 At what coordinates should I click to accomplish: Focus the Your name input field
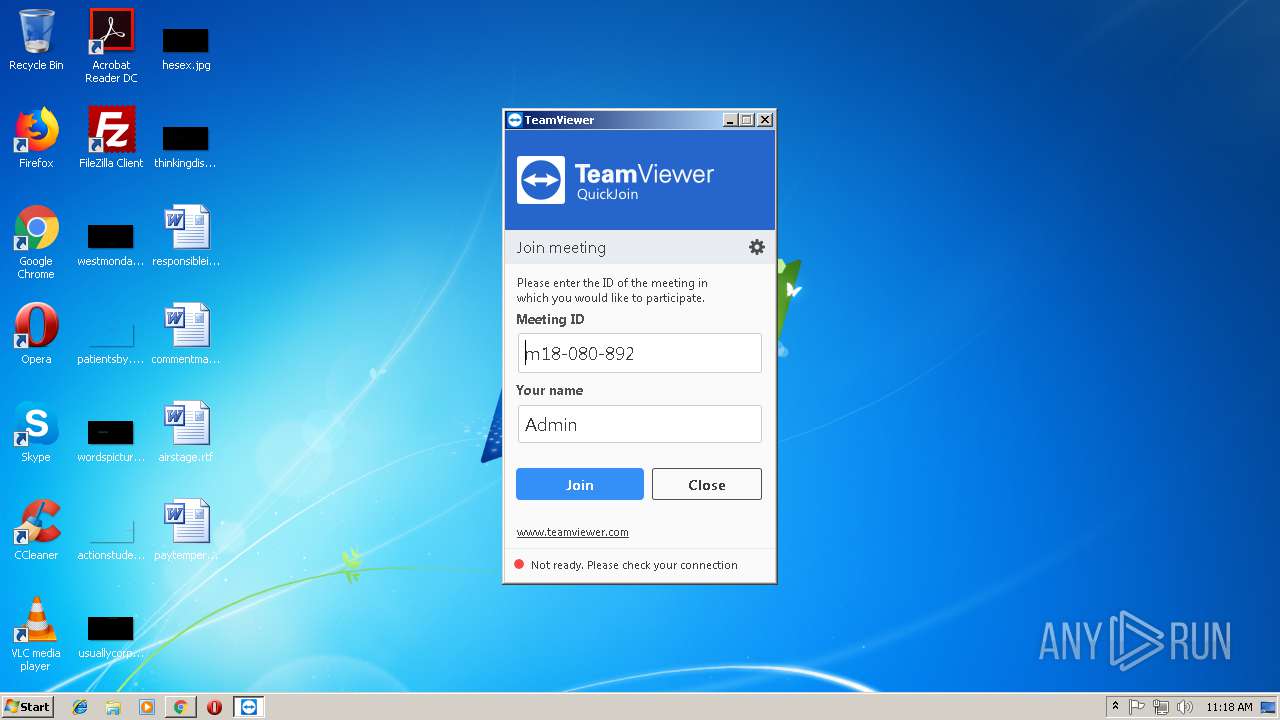(x=640, y=424)
